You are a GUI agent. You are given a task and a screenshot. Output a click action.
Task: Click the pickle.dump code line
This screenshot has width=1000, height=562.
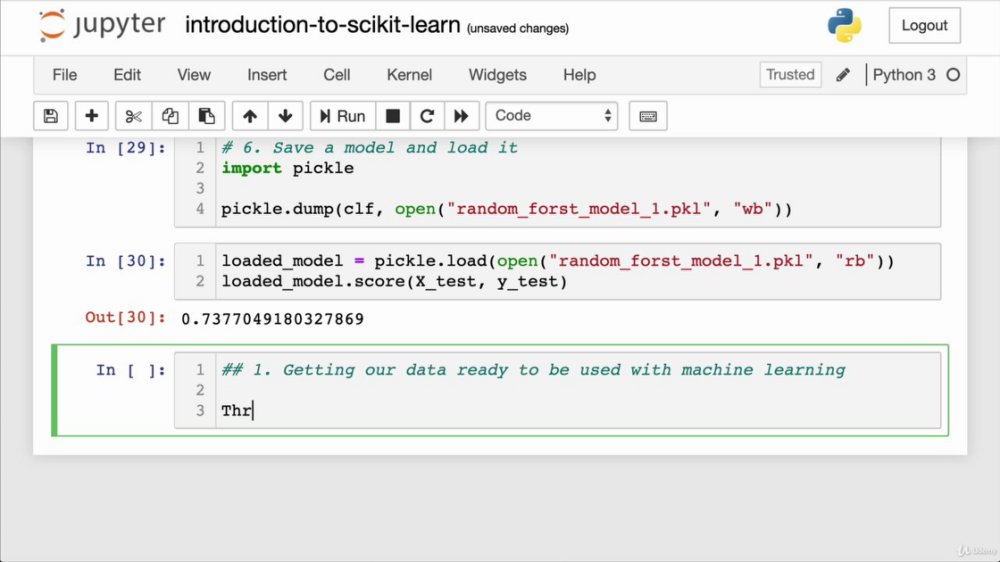pyautogui.click(x=506, y=209)
